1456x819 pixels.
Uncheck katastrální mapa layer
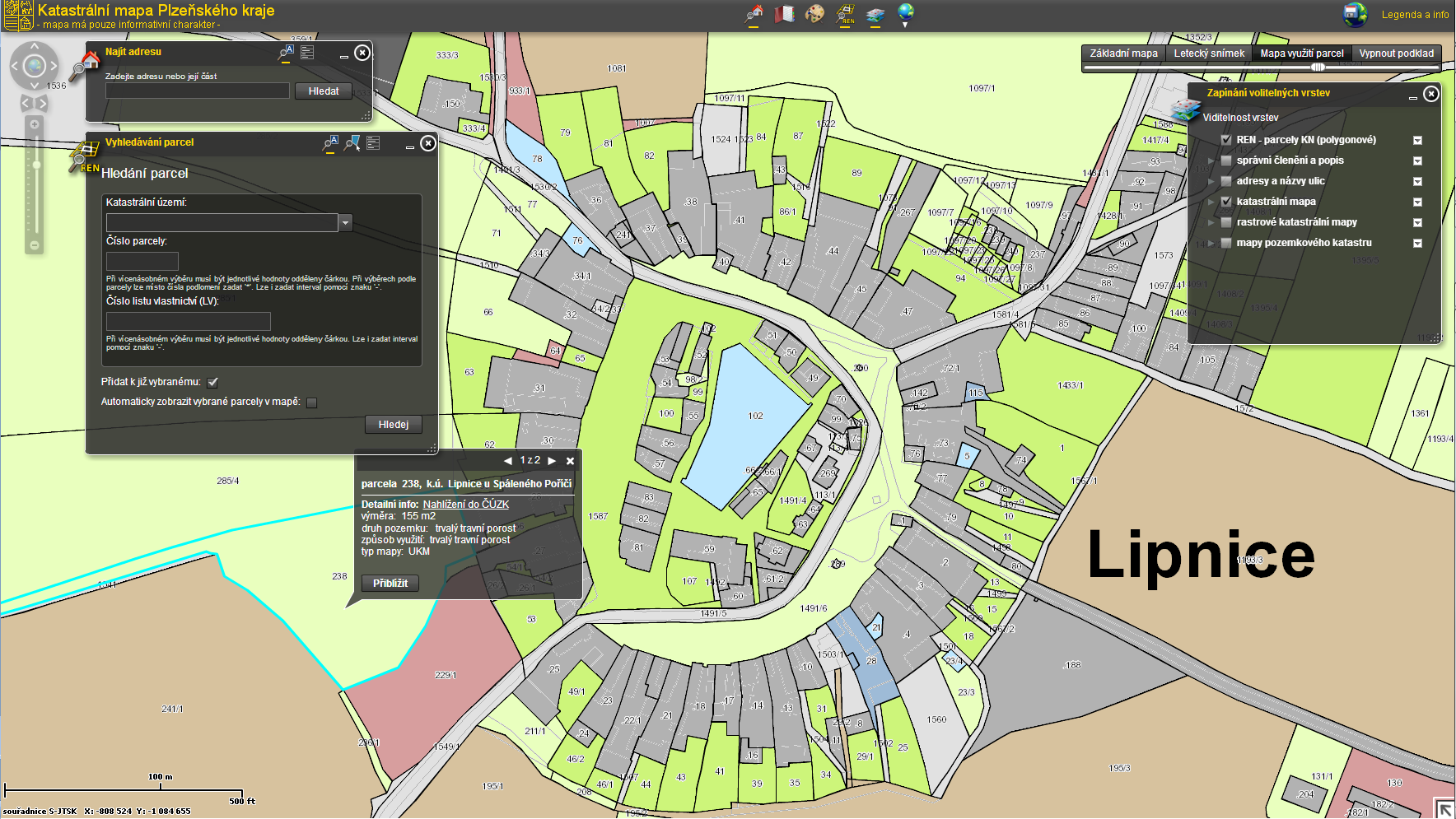(x=1226, y=202)
